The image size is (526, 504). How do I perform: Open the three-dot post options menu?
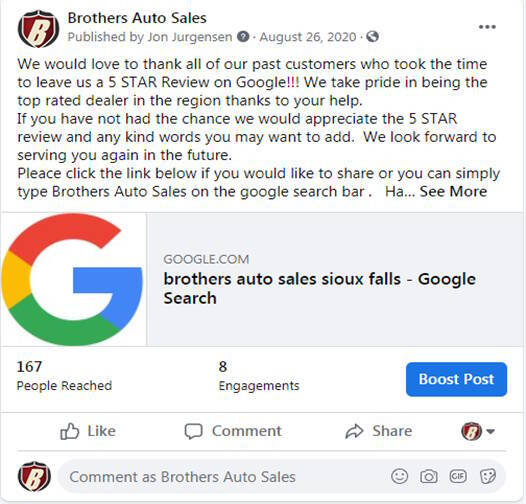point(487,27)
